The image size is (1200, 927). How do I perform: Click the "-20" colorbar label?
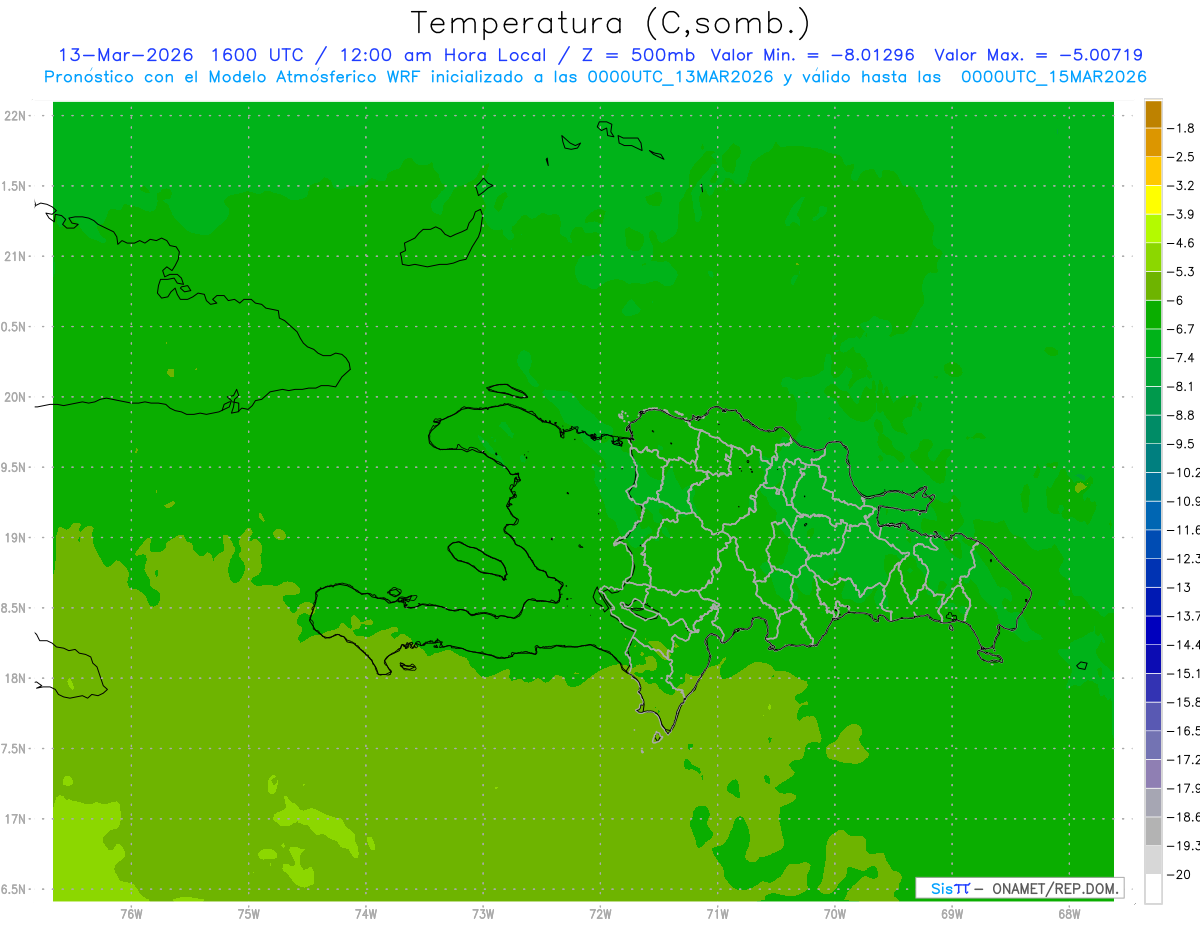pyautogui.click(x=1179, y=875)
